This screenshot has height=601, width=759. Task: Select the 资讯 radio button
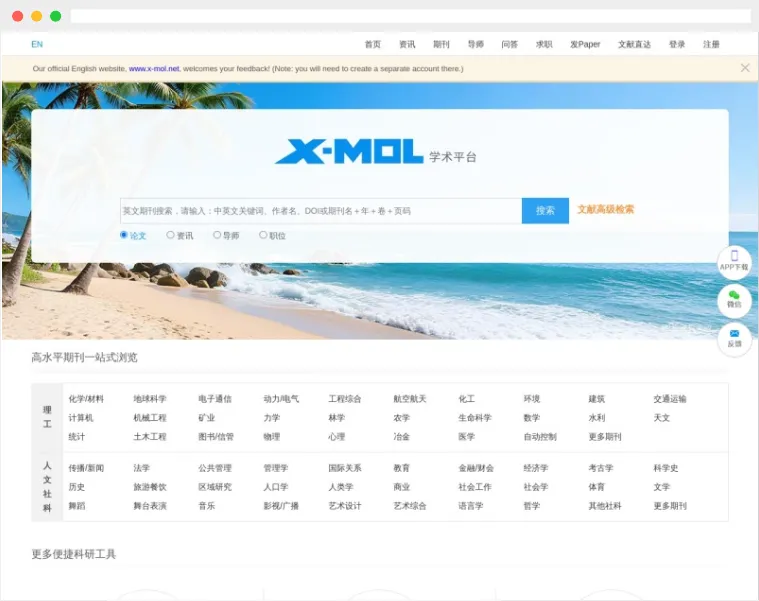[x=170, y=235]
